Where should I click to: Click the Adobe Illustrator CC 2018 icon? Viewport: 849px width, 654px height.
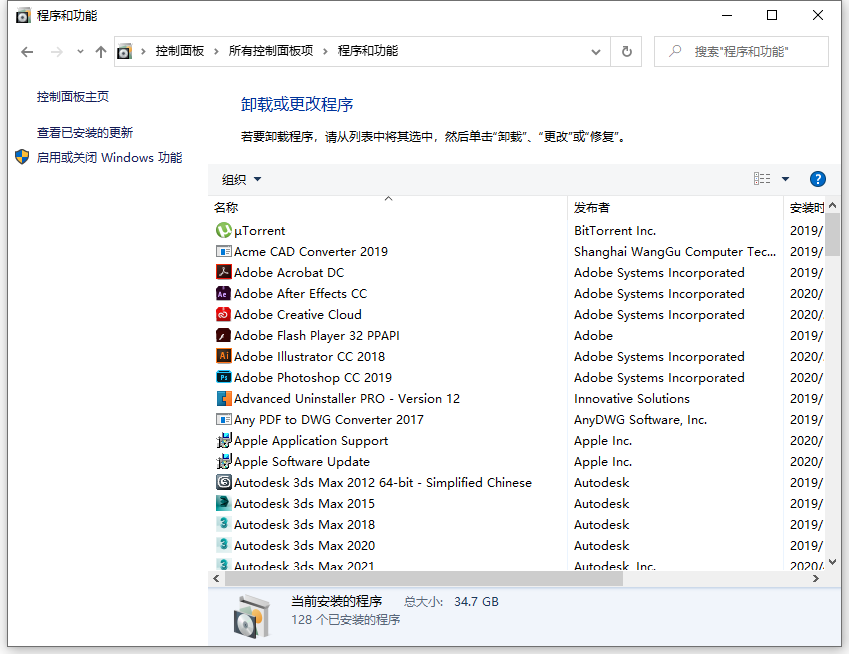[x=224, y=356]
